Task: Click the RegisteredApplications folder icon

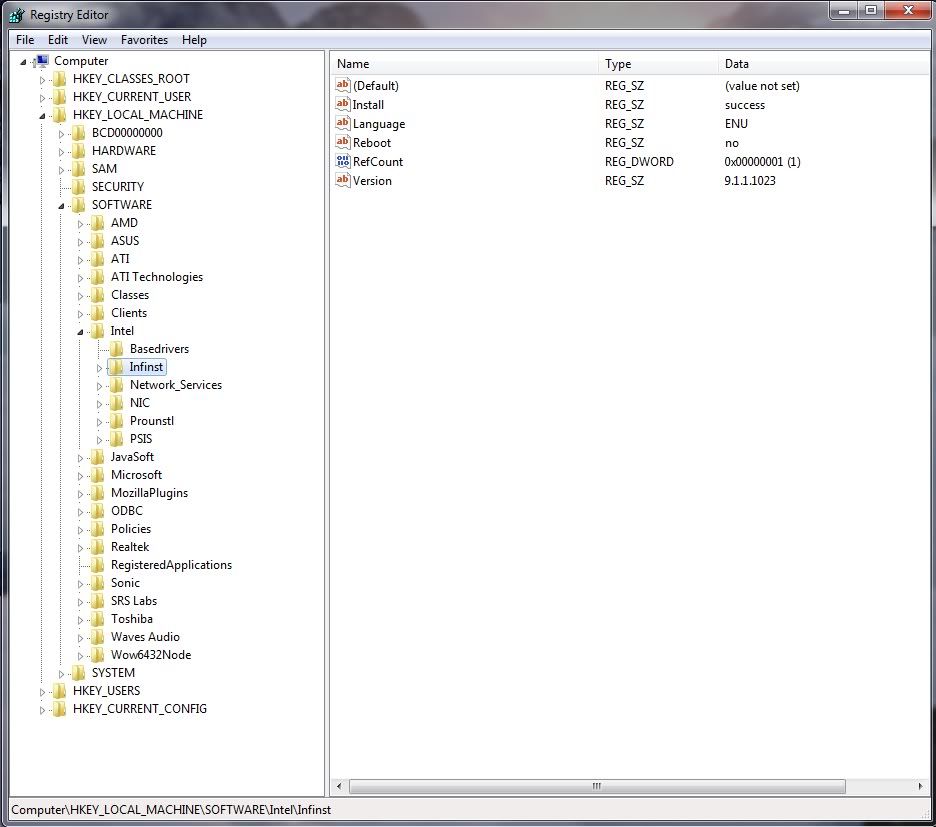Action: coord(98,565)
